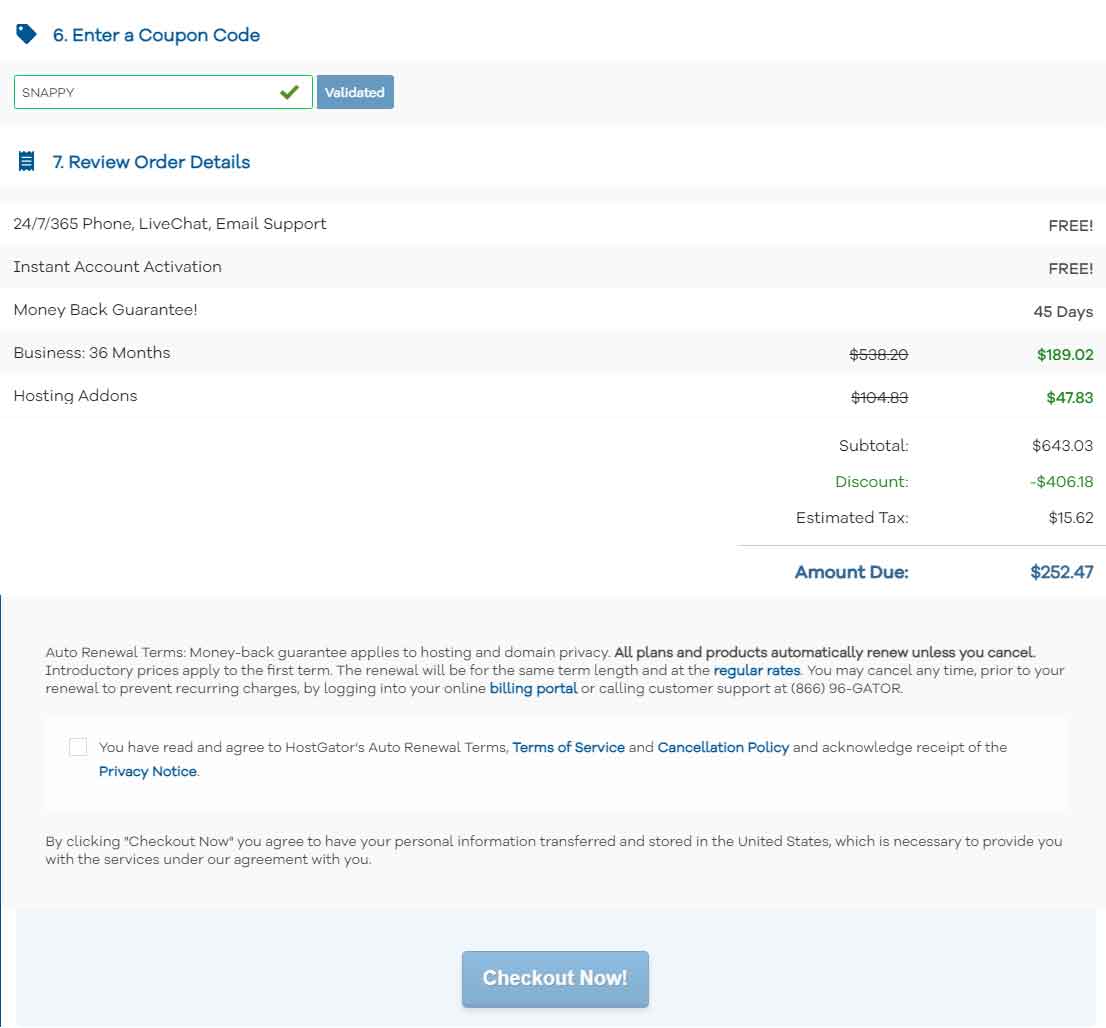Click the Hosting Addons line item

[x=75, y=396]
